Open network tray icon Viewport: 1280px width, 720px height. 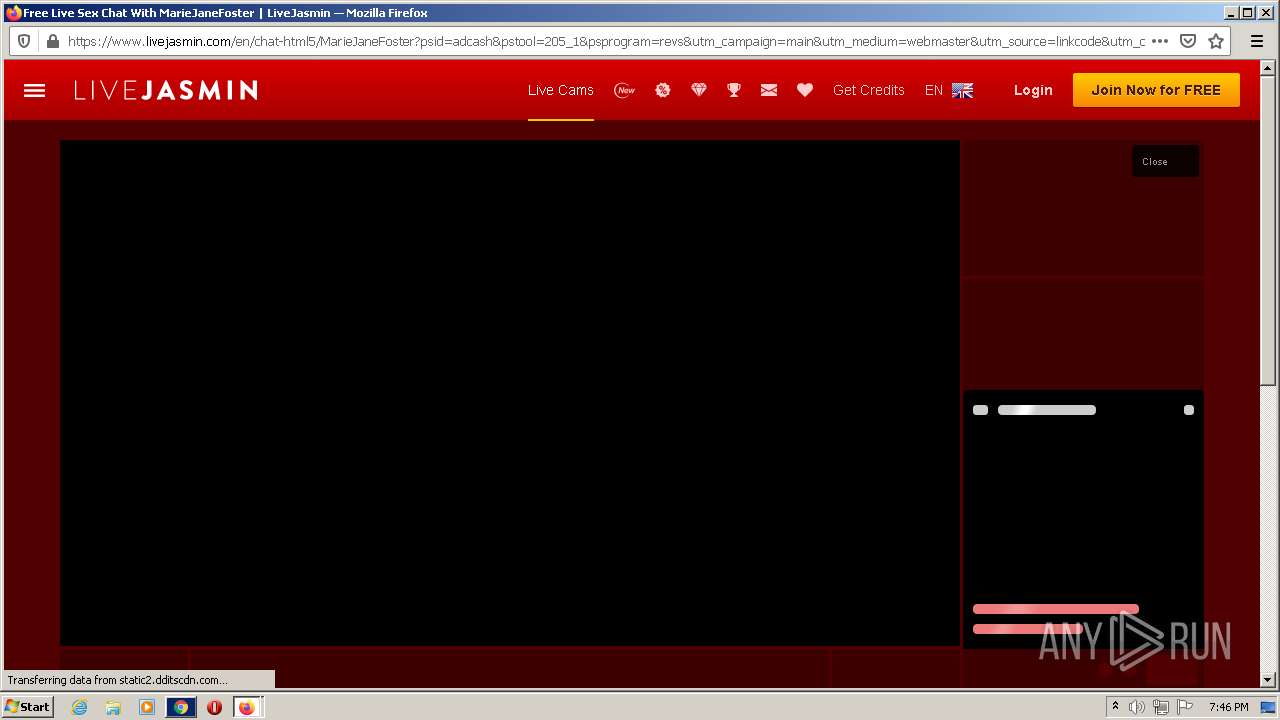[1161, 707]
